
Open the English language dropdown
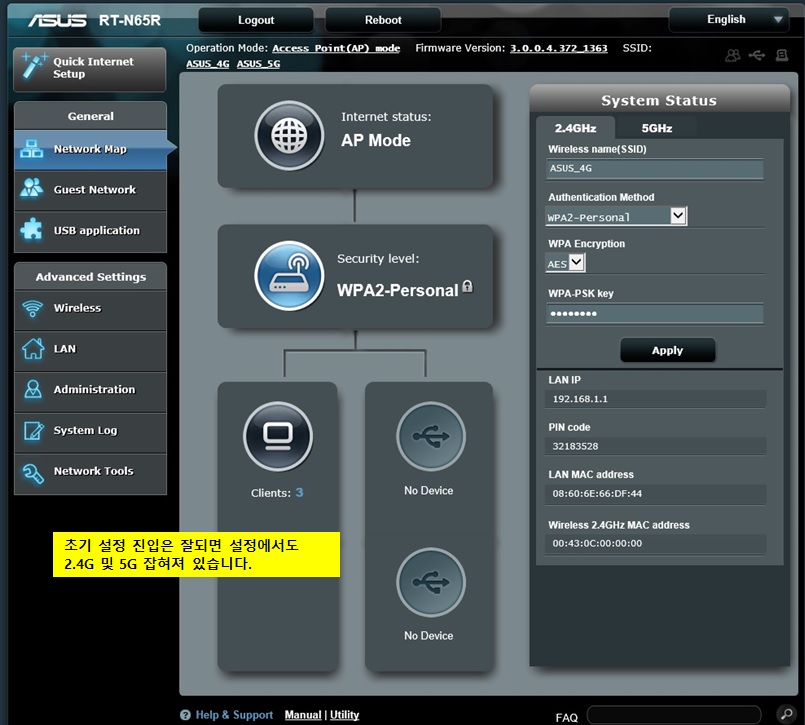729,20
